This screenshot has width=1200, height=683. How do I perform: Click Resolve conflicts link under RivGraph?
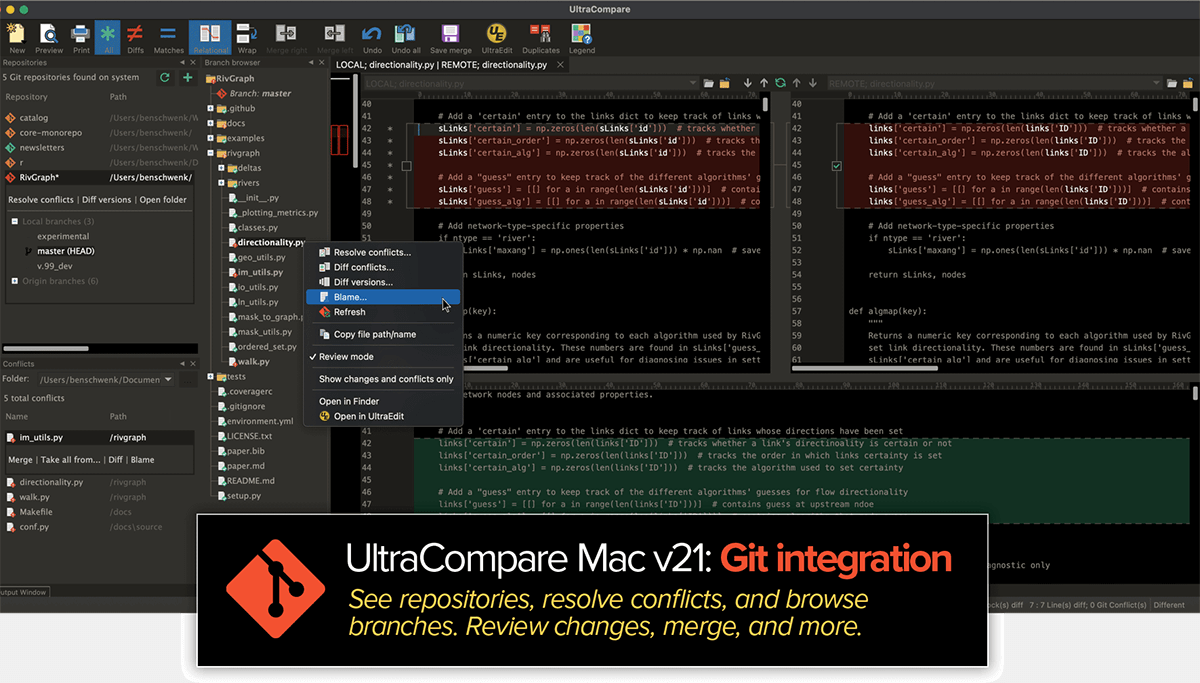point(41,199)
